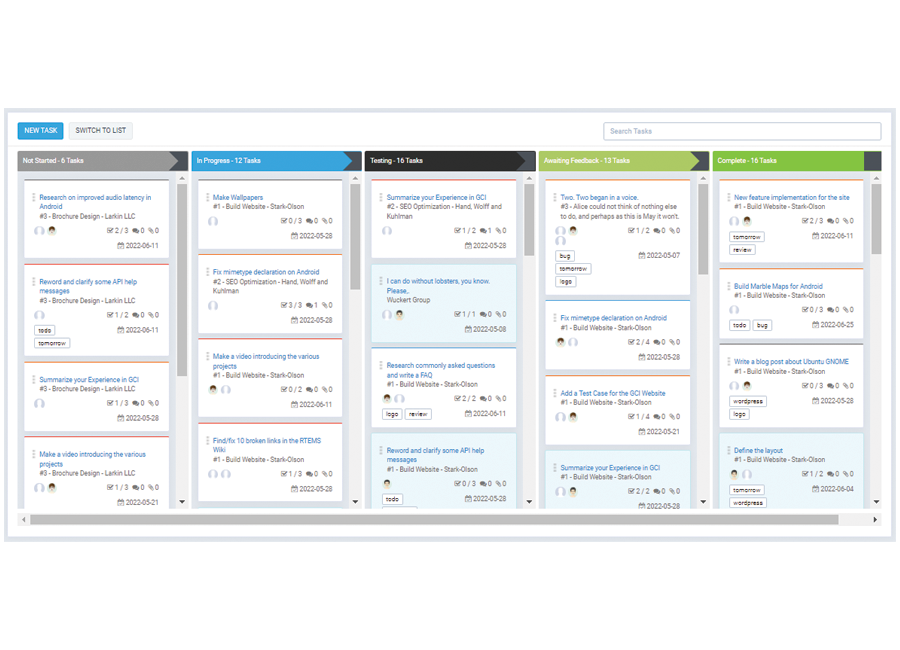
Task: Click the wordpress tag on Ubuntu GNOME blog card
Action: pos(747,401)
